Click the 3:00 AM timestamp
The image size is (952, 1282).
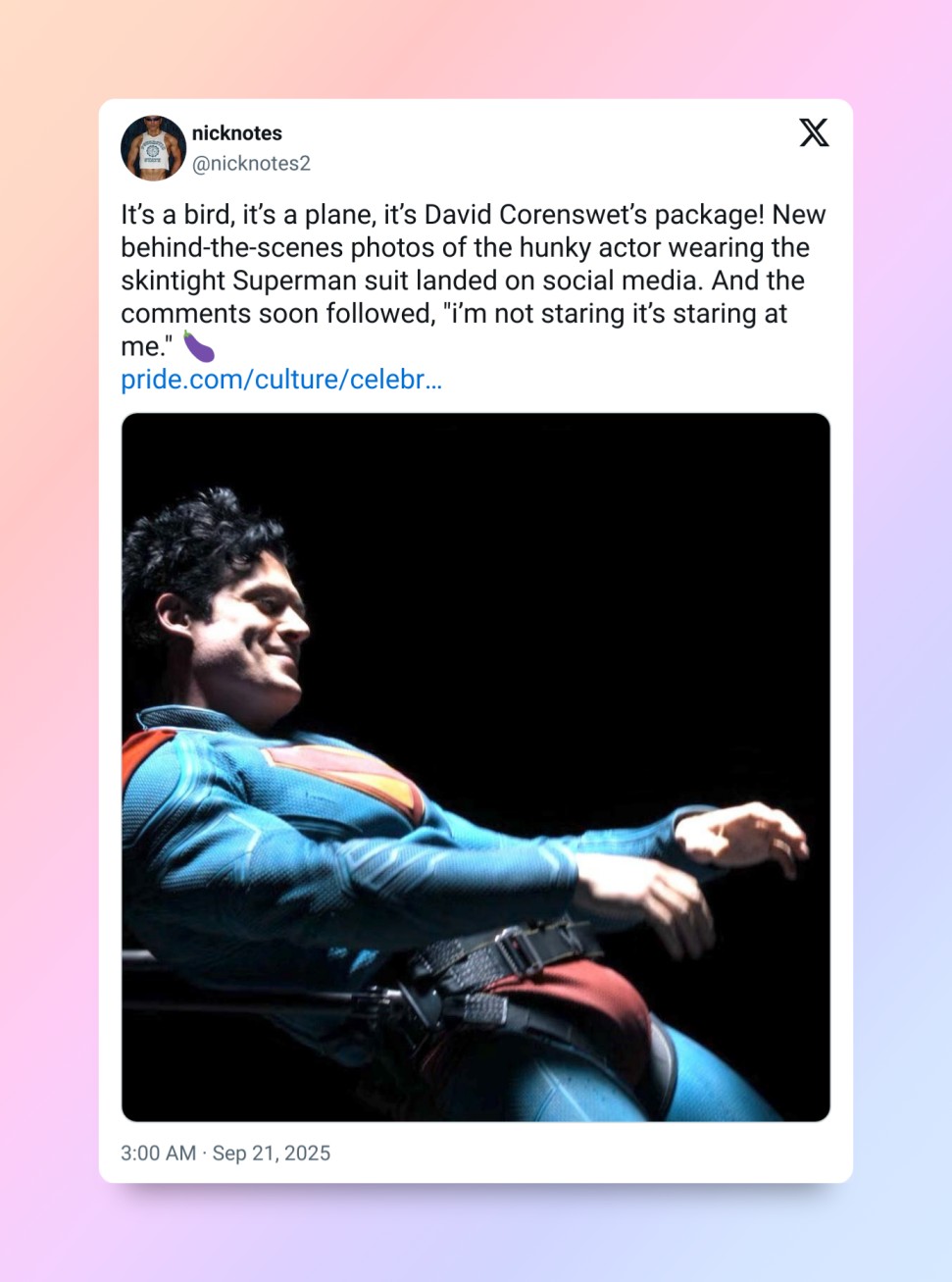[x=158, y=1154]
